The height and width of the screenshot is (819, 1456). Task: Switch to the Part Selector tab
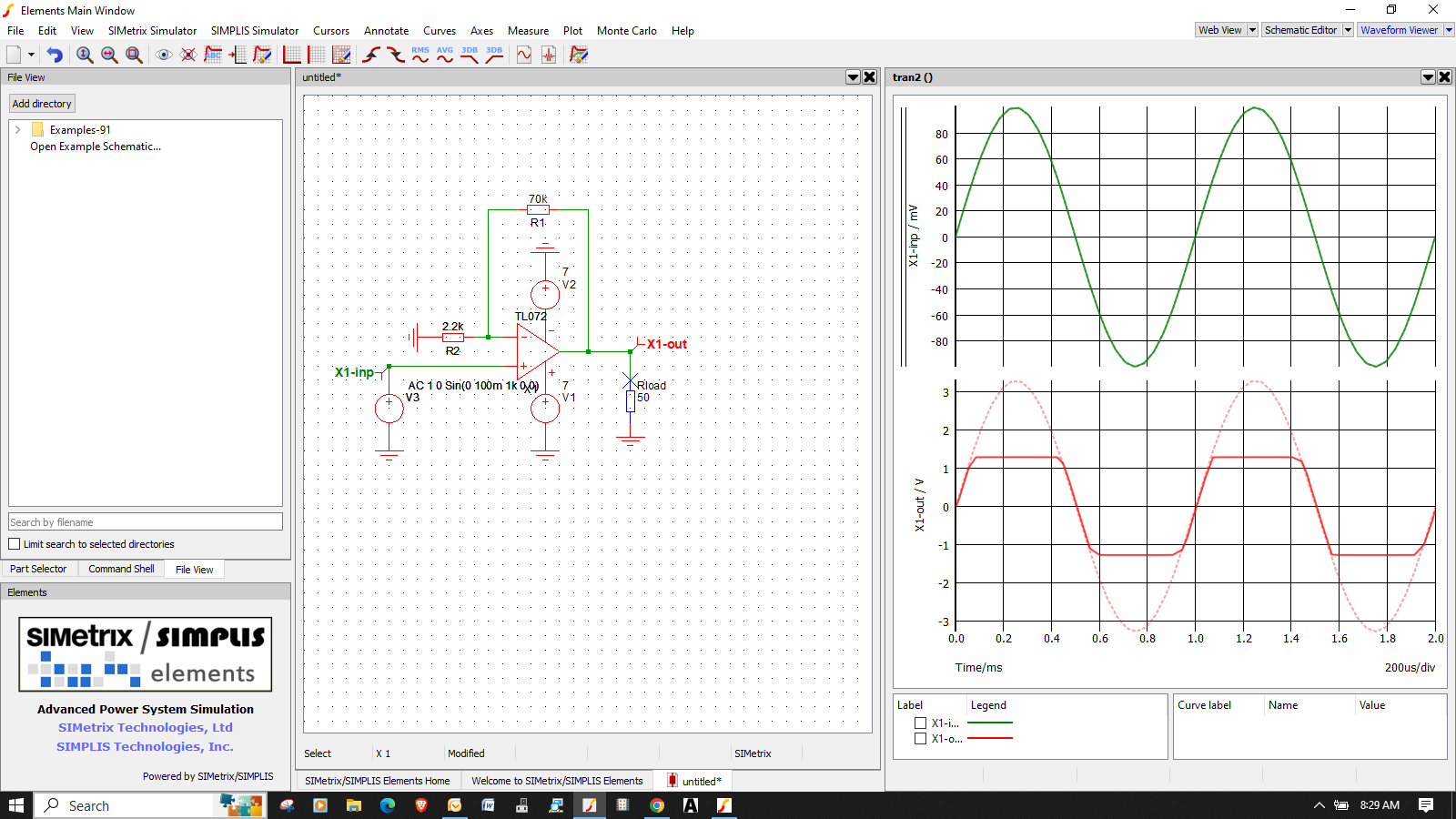pyautogui.click(x=38, y=569)
